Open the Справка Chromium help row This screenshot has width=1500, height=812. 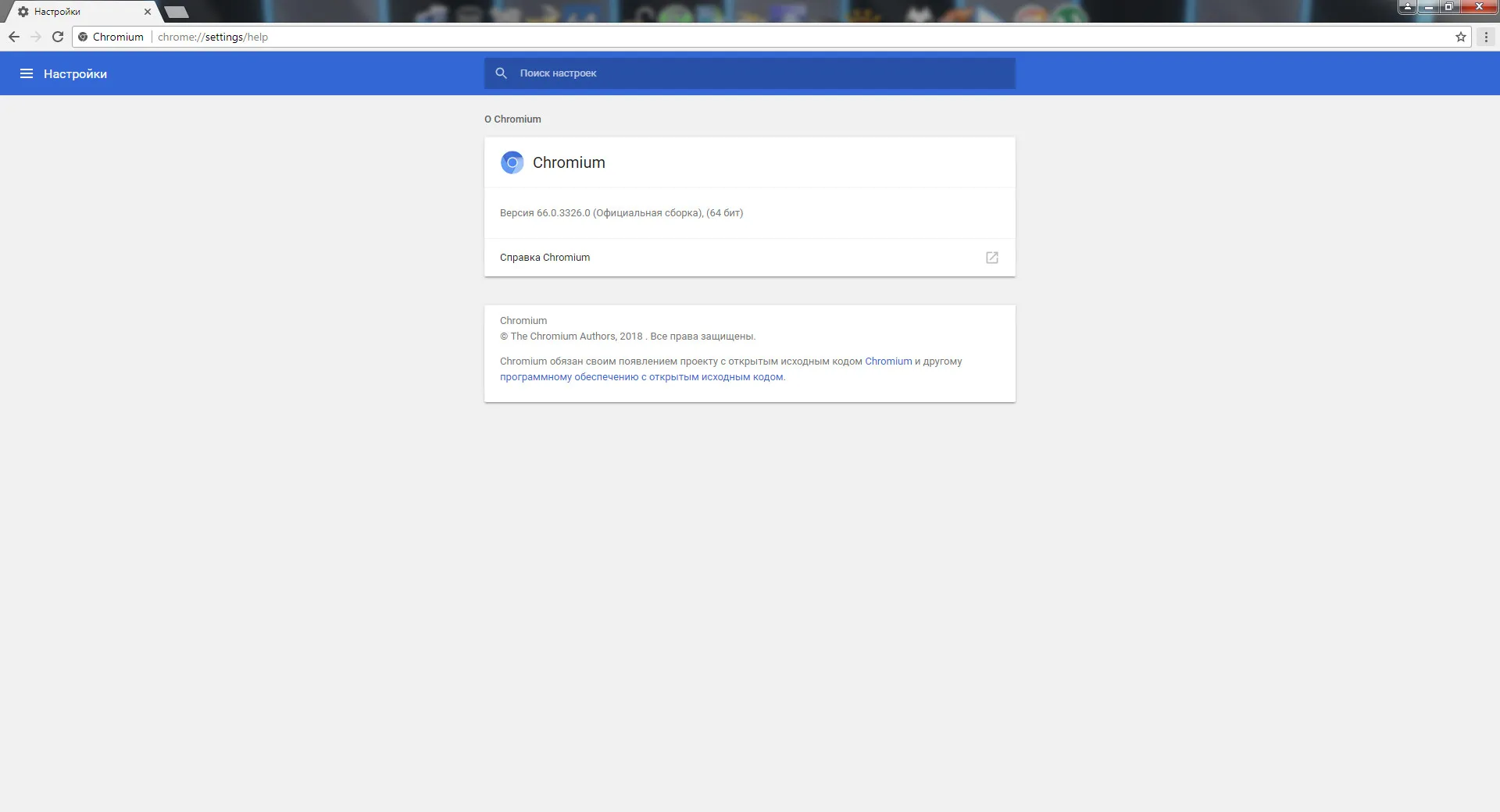click(749, 258)
